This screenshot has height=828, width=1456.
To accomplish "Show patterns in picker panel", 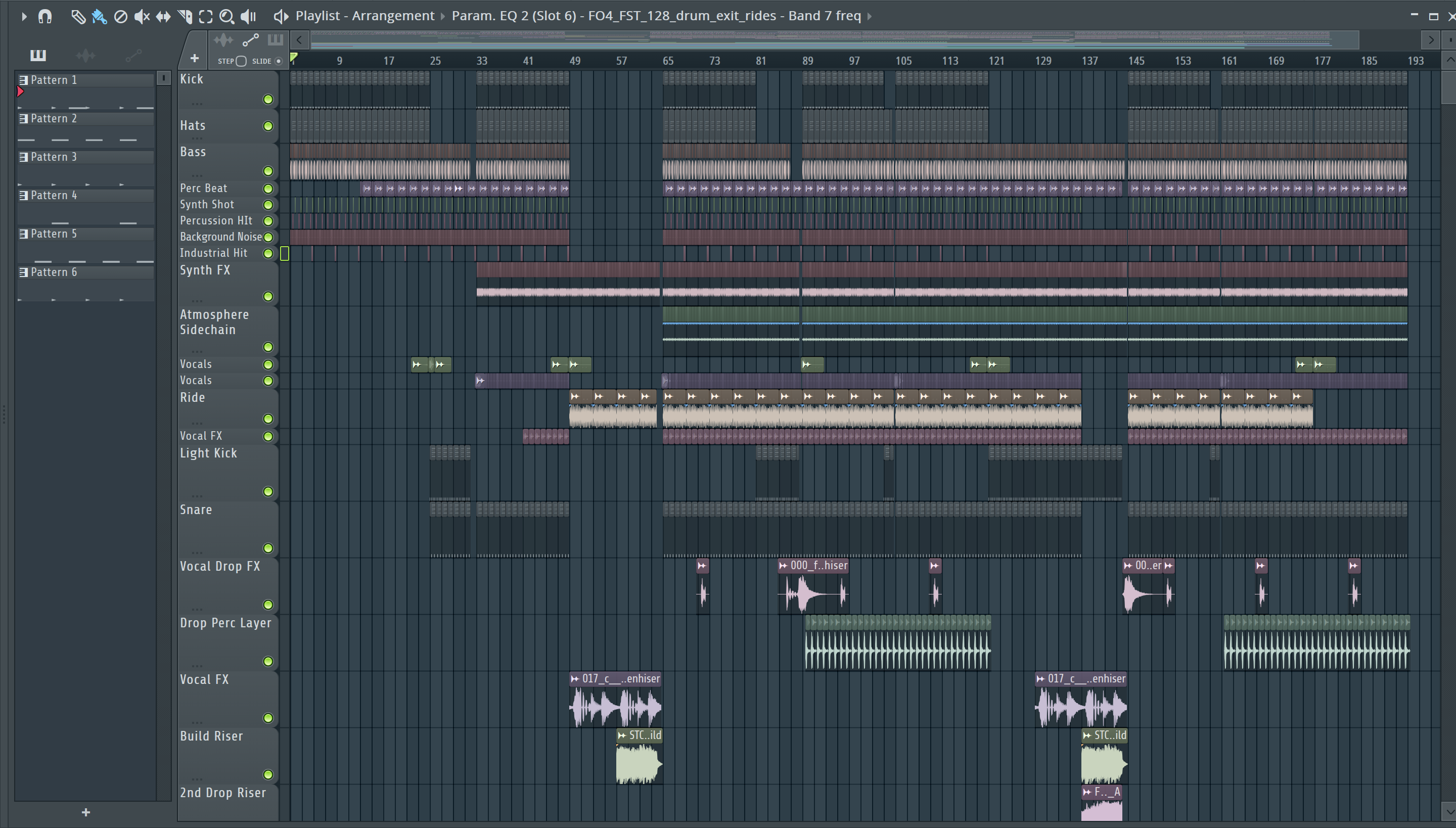I will point(38,55).
